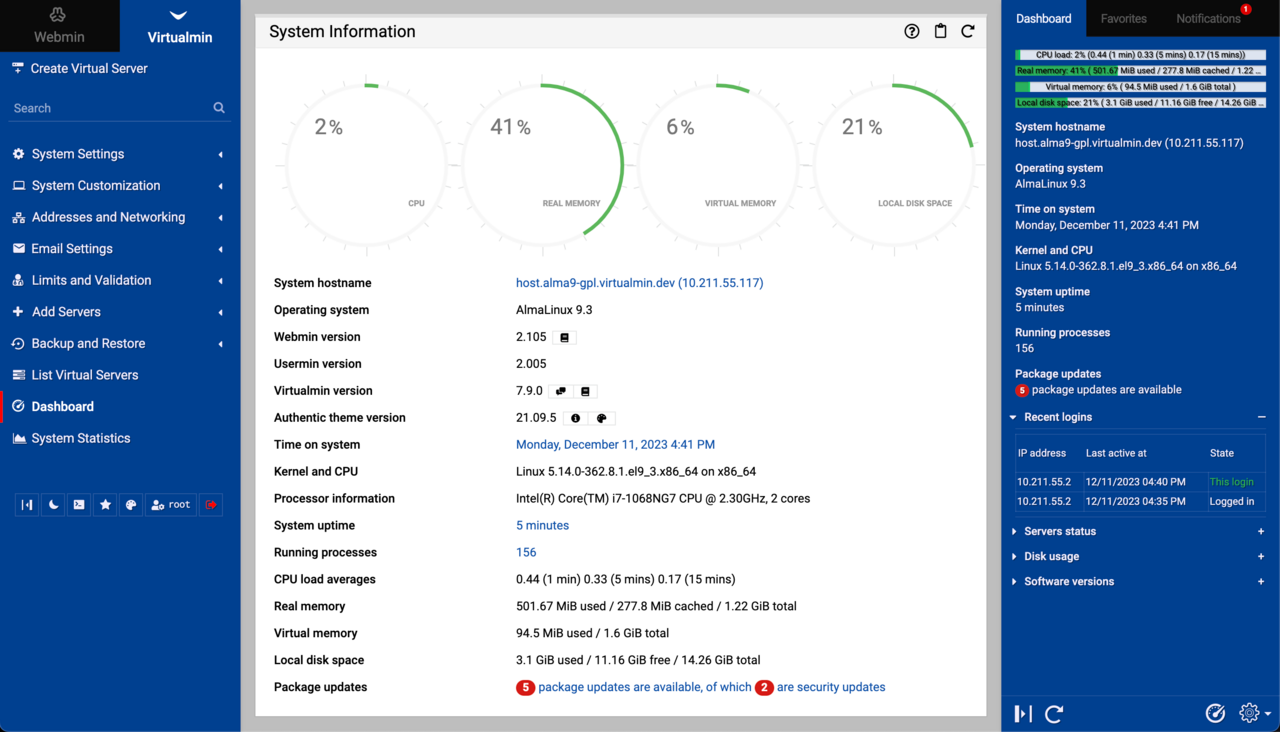Click the Search input field

110,108
